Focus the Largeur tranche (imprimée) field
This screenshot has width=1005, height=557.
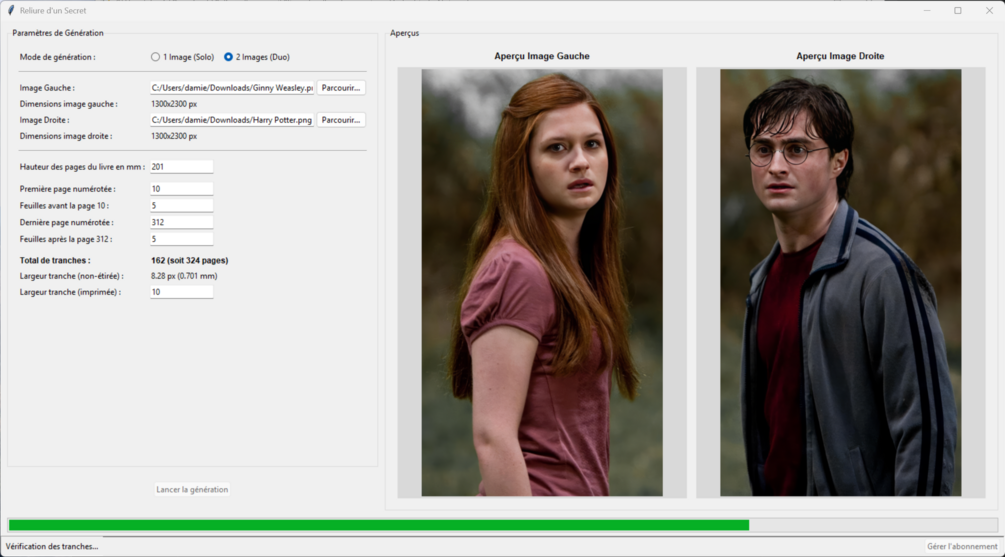[x=181, y=292]
